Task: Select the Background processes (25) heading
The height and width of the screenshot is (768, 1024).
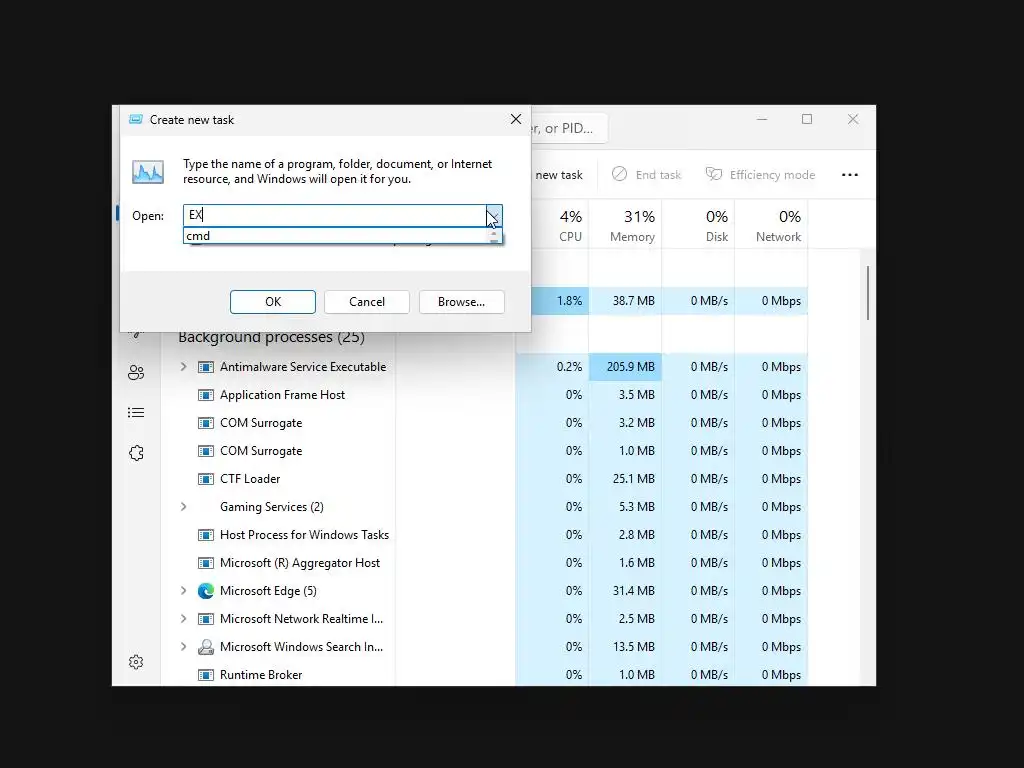Action: 271,337
